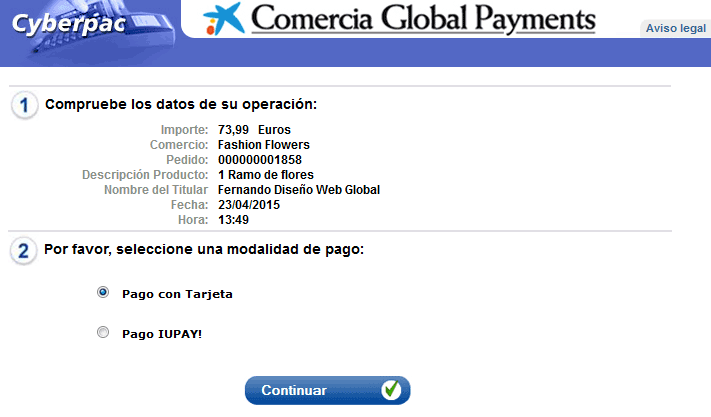711x417 pixels.
Task: Click the merchant name Fashion Flowers
Action: [x=263, y=145]
